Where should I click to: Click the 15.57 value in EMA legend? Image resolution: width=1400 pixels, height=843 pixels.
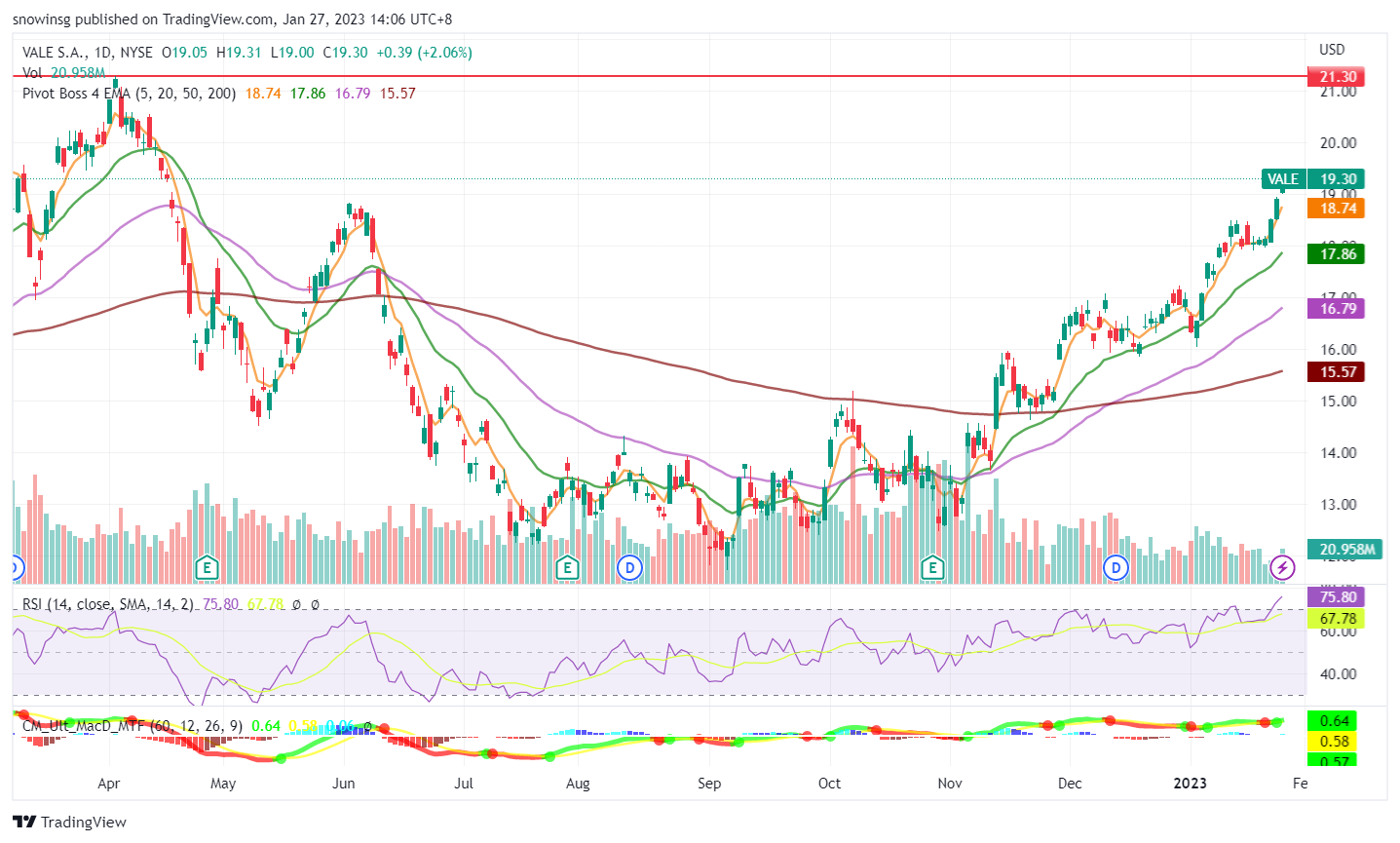(397, 94)
